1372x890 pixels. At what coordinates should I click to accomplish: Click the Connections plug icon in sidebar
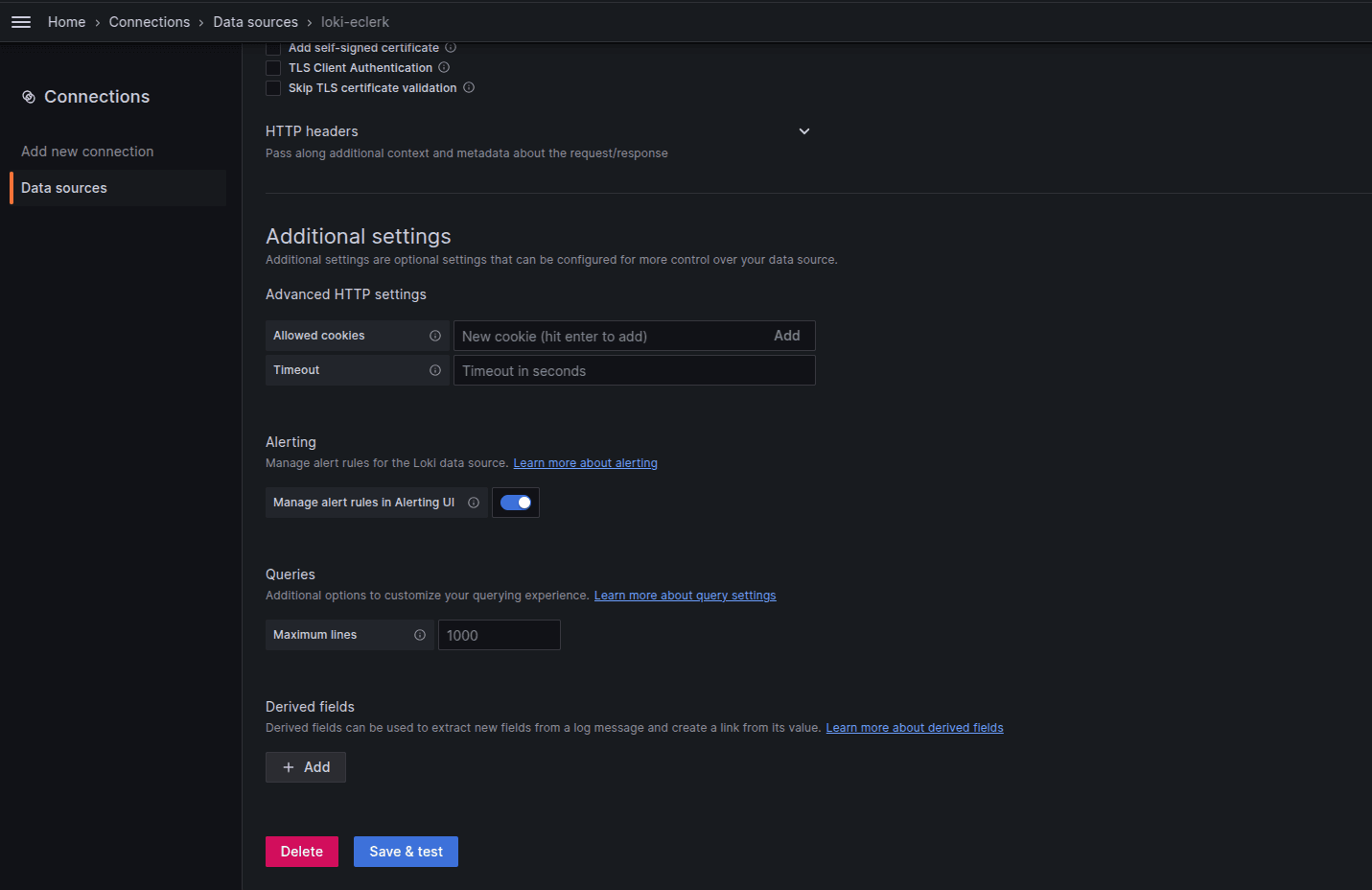(29, 96)
